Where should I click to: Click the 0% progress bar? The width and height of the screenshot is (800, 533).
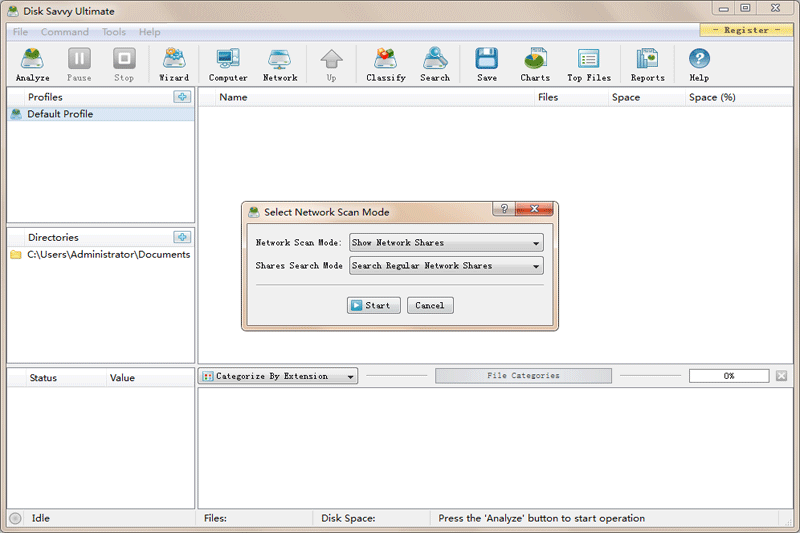(729, 376)
